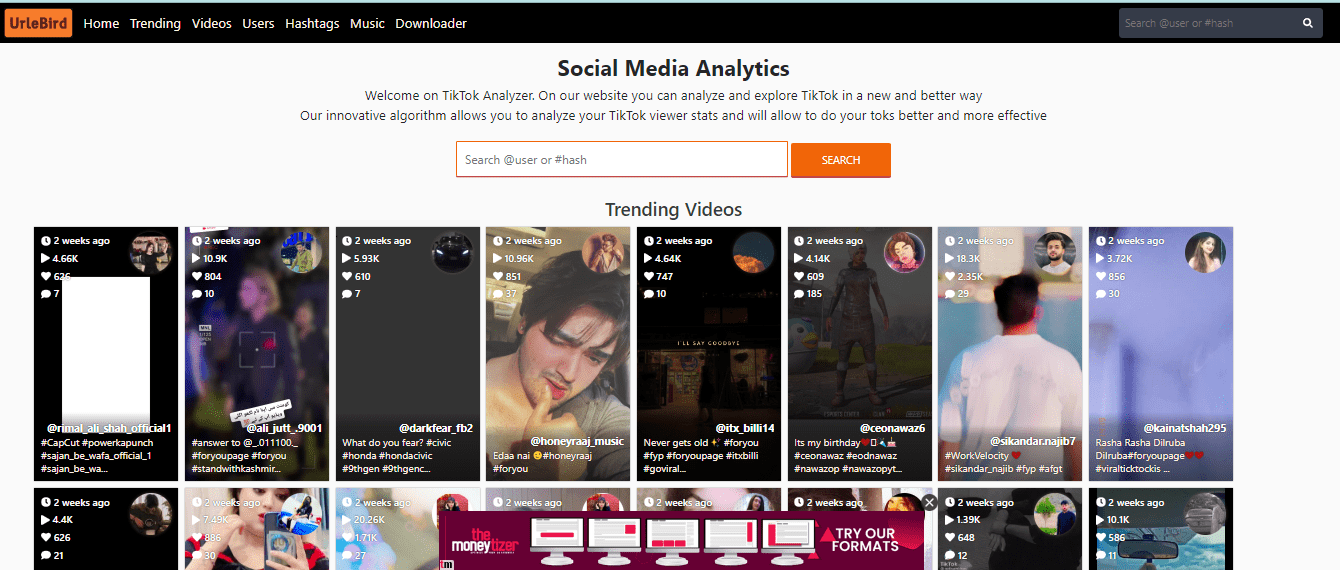Click the magnifier icon in top search bar
1340x570 pixels.
[1307, 23]
